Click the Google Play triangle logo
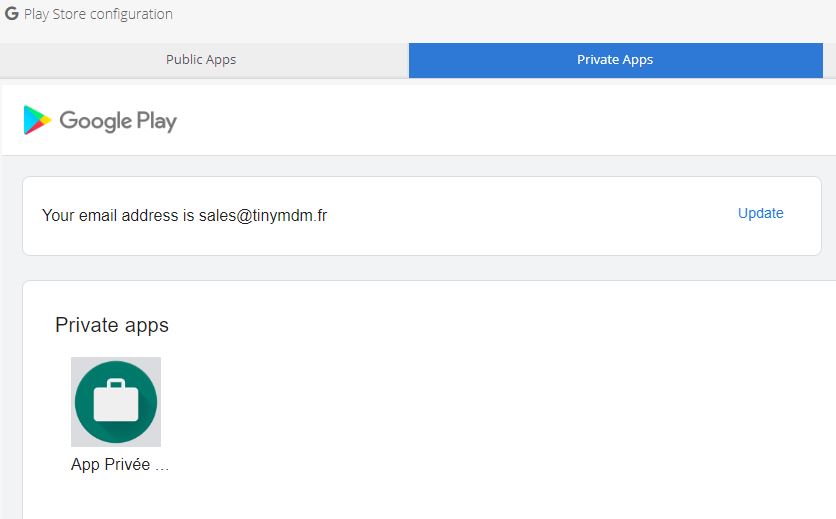 (37, 120)
